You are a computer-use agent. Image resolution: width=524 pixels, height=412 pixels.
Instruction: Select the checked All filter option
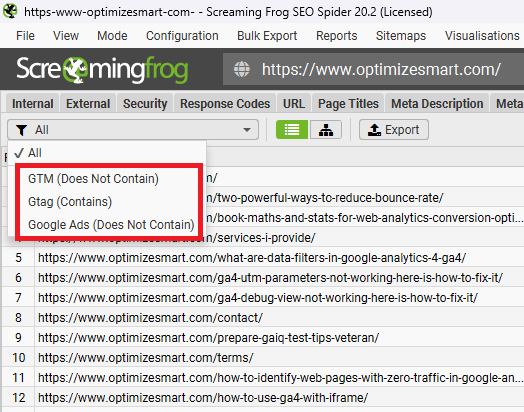(107, 153)
